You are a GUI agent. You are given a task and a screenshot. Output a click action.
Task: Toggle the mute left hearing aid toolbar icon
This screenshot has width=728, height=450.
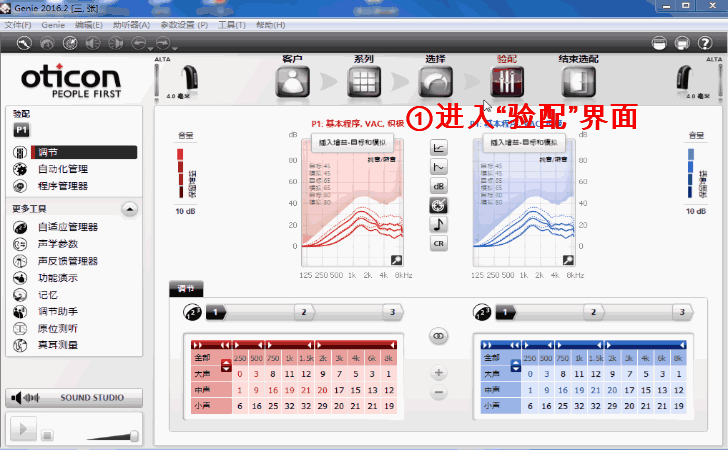93,43
